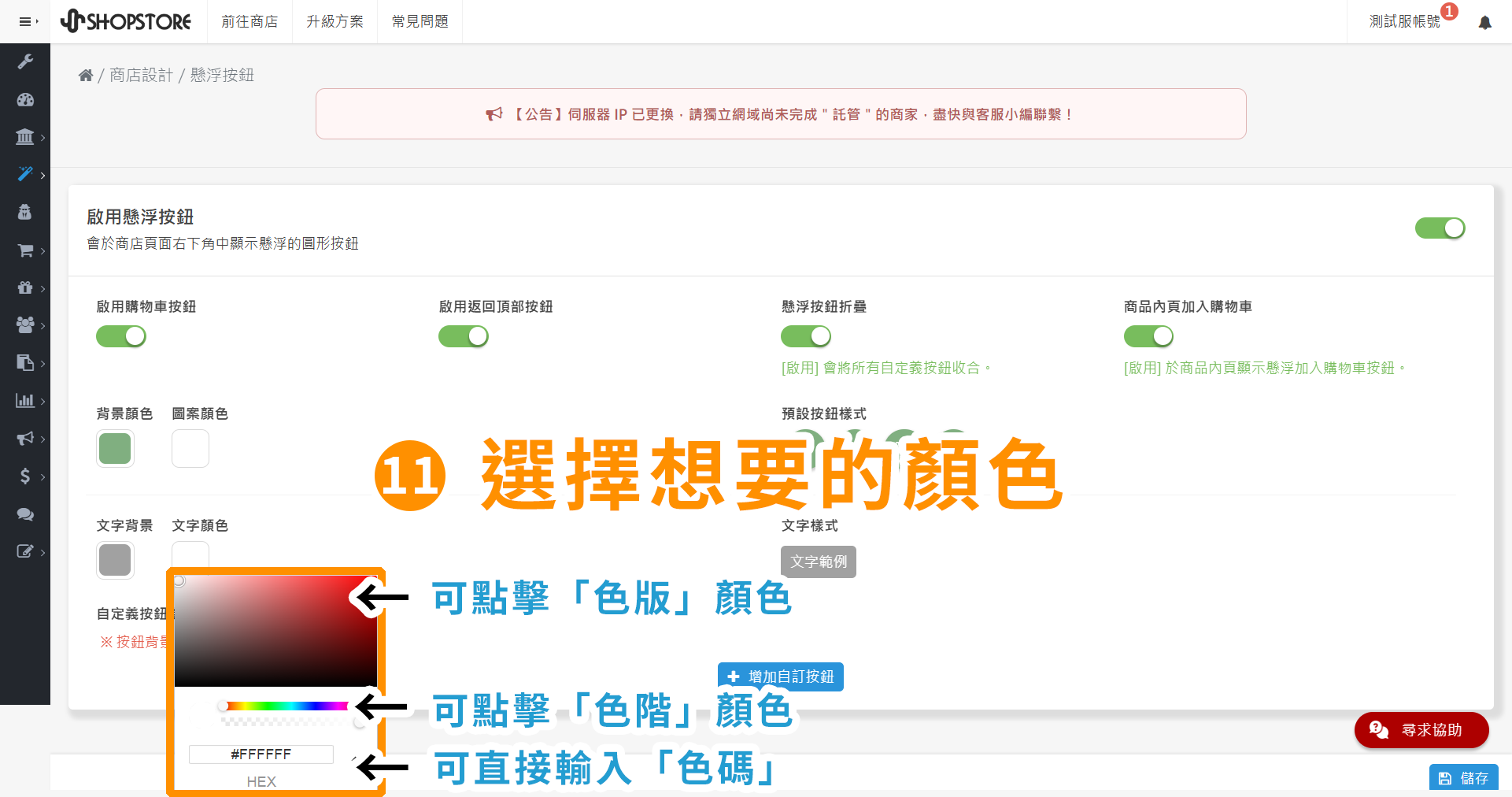Pick a color in the saturation palette
Screen dimensions: 1512x797
click(275, 631)
